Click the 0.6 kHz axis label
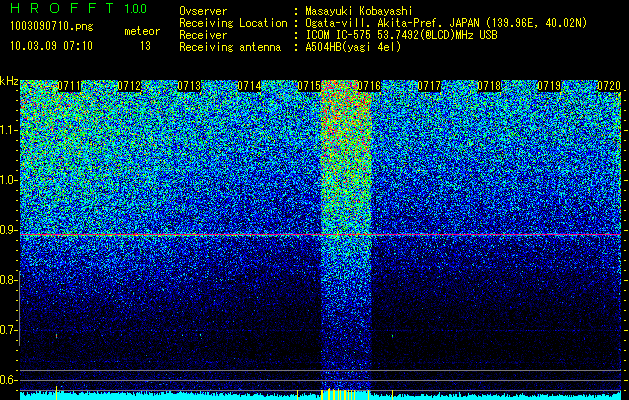 coord(9,380)
